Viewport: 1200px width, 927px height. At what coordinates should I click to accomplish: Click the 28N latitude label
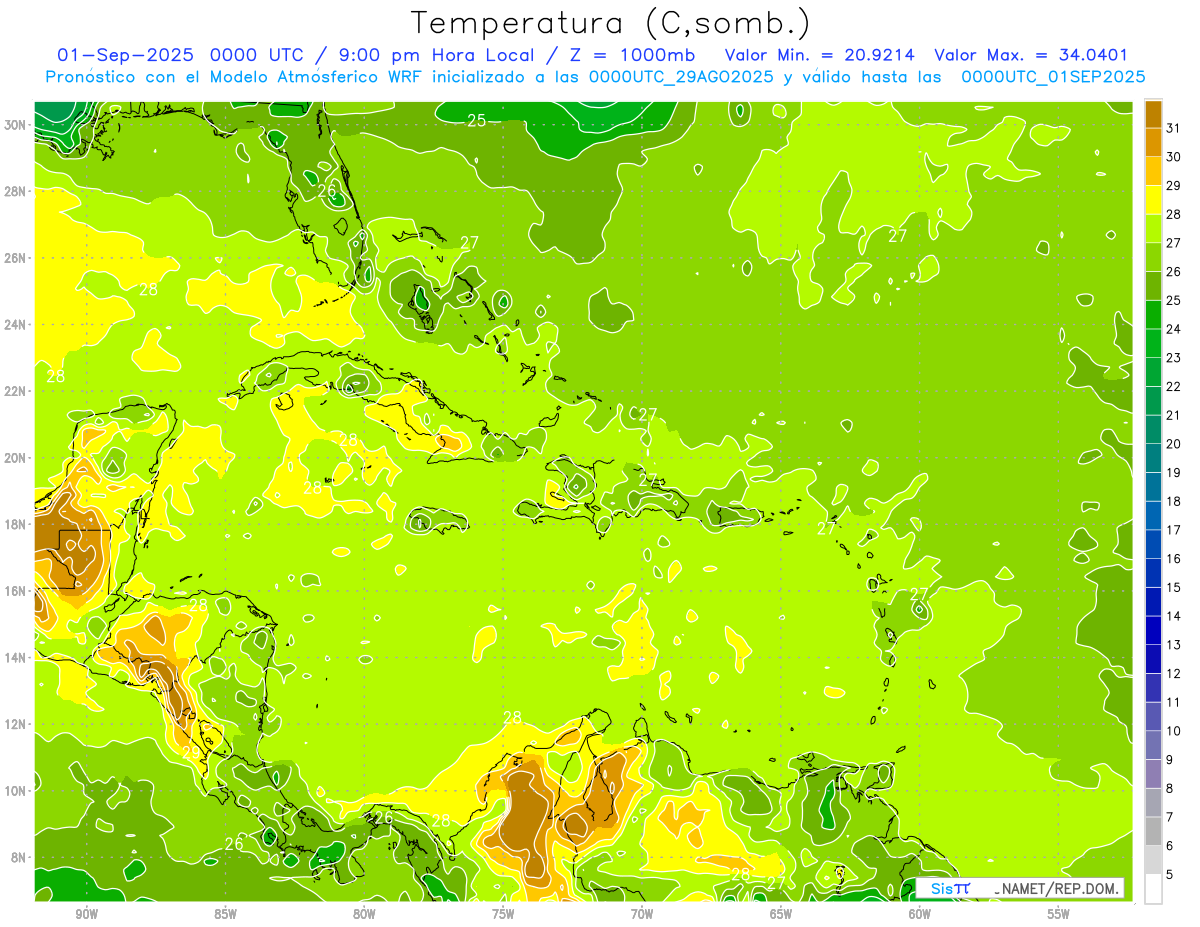click(15, 191)
